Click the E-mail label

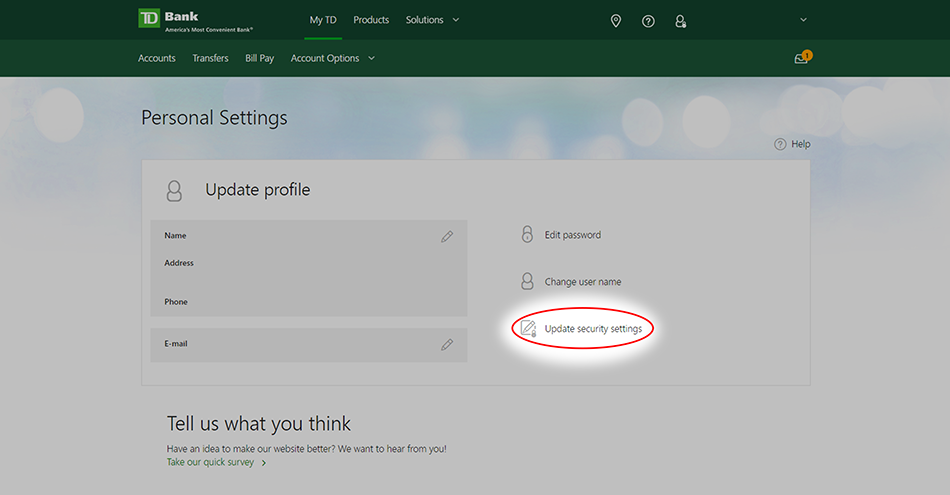click(x=176, y=344)
